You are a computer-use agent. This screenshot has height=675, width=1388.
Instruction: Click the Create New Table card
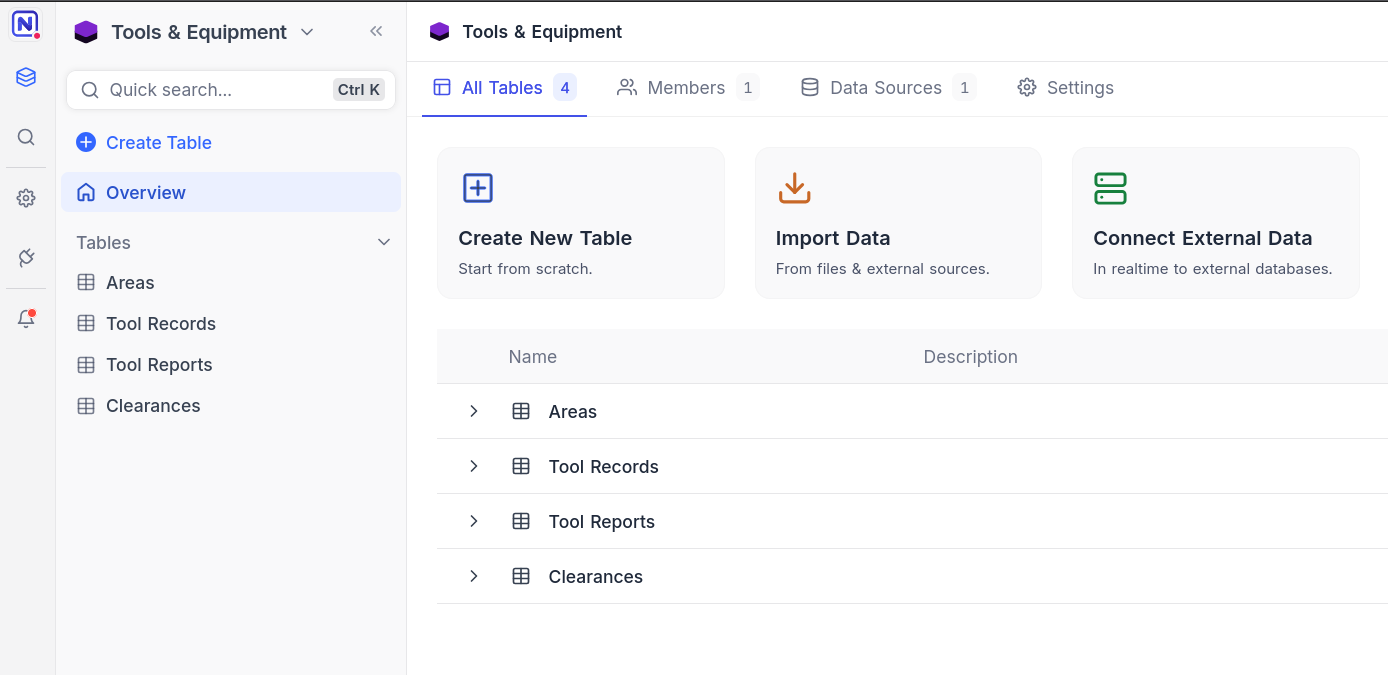pyautogui.click(x=580, y=223)
